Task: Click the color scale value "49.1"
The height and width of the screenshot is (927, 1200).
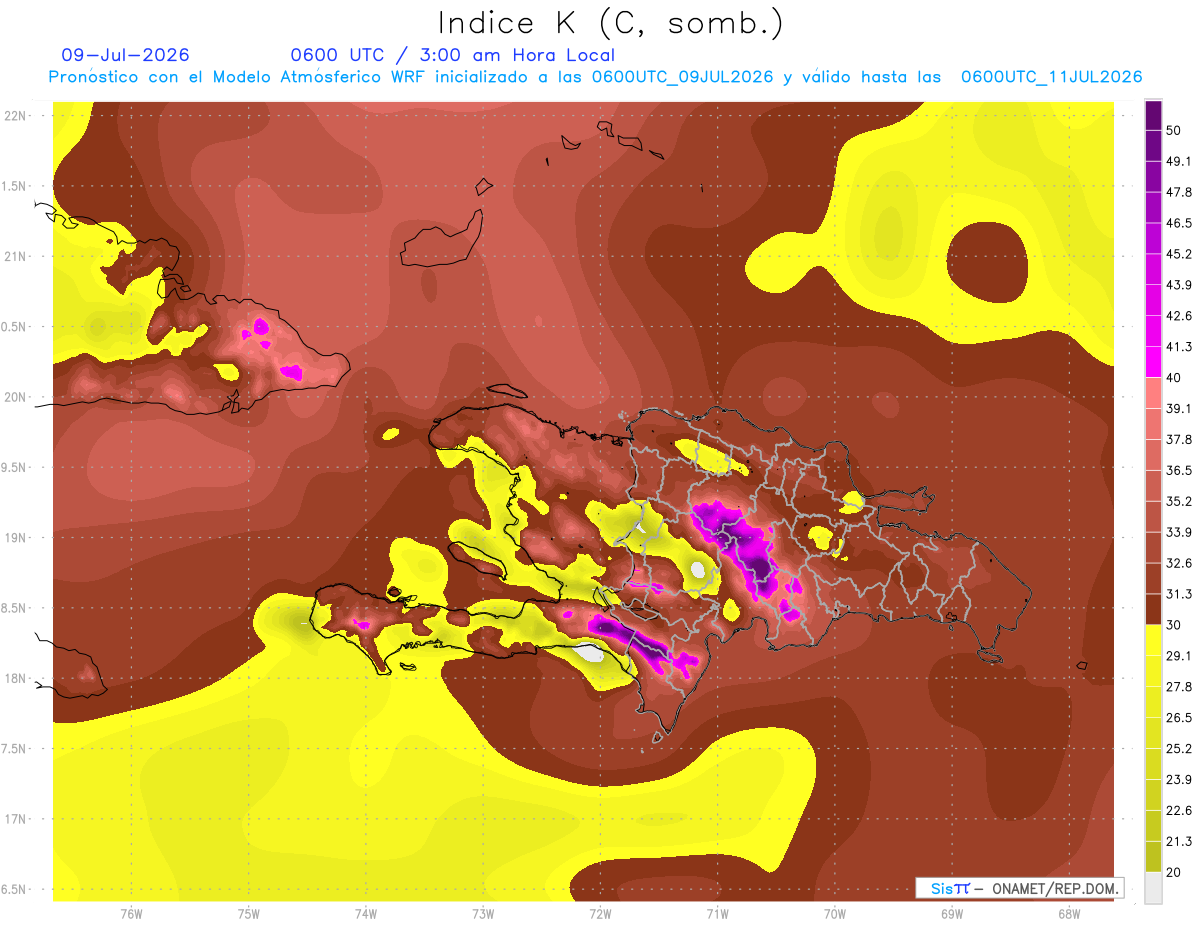Action: click(1179, 162)
